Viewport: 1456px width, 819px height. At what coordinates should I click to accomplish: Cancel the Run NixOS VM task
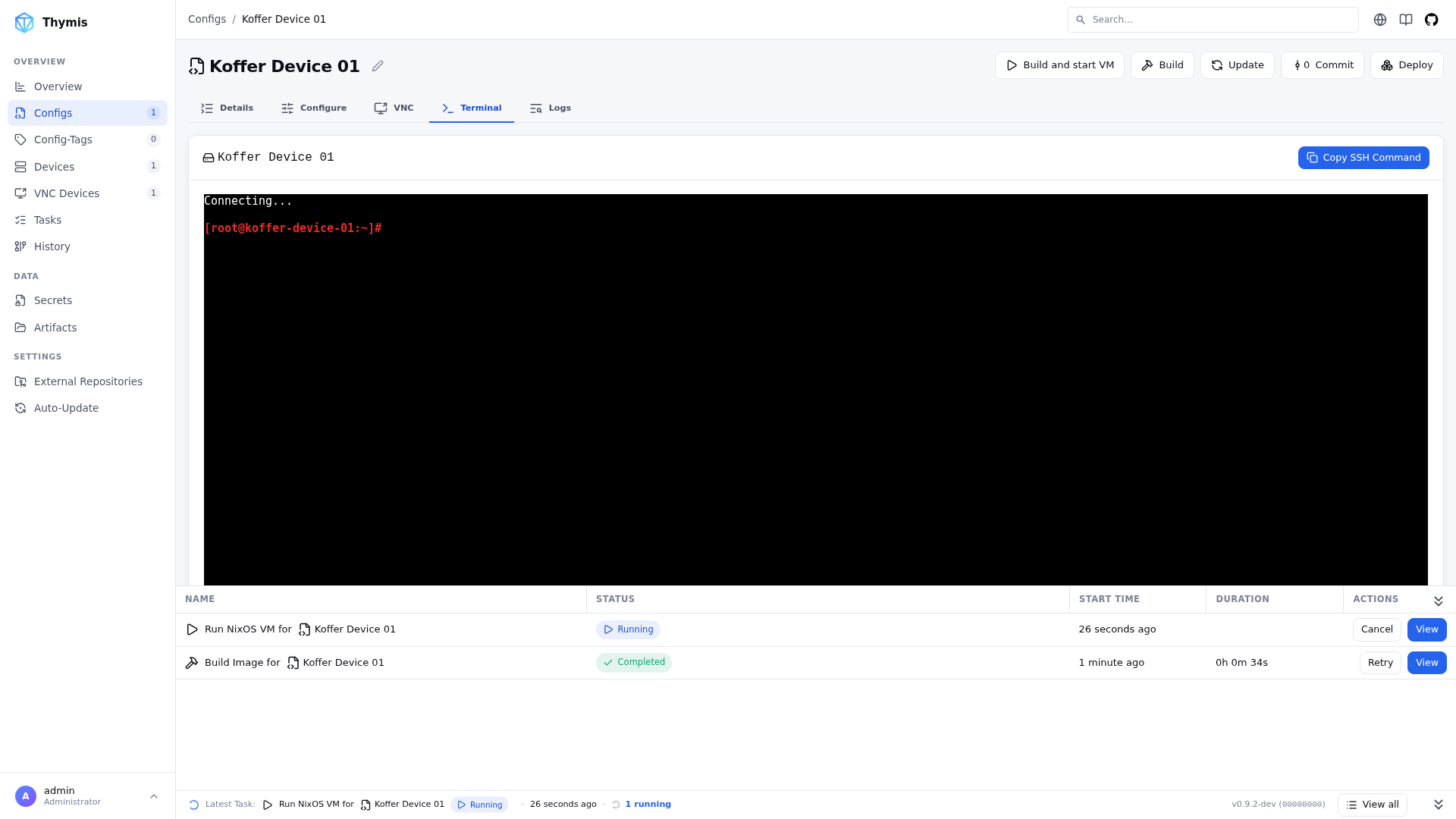click(1376, 629)
